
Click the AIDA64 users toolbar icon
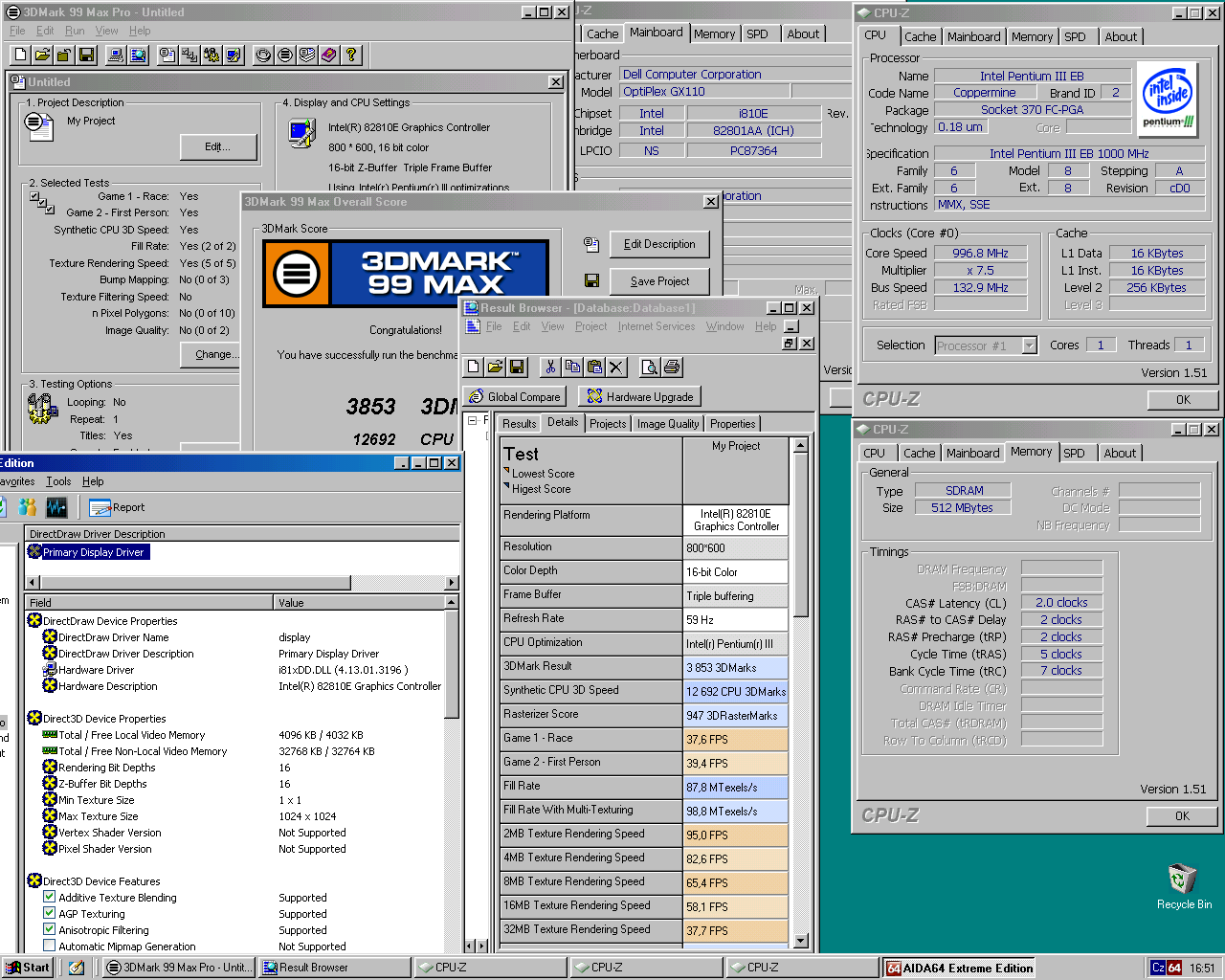[28, 507]
